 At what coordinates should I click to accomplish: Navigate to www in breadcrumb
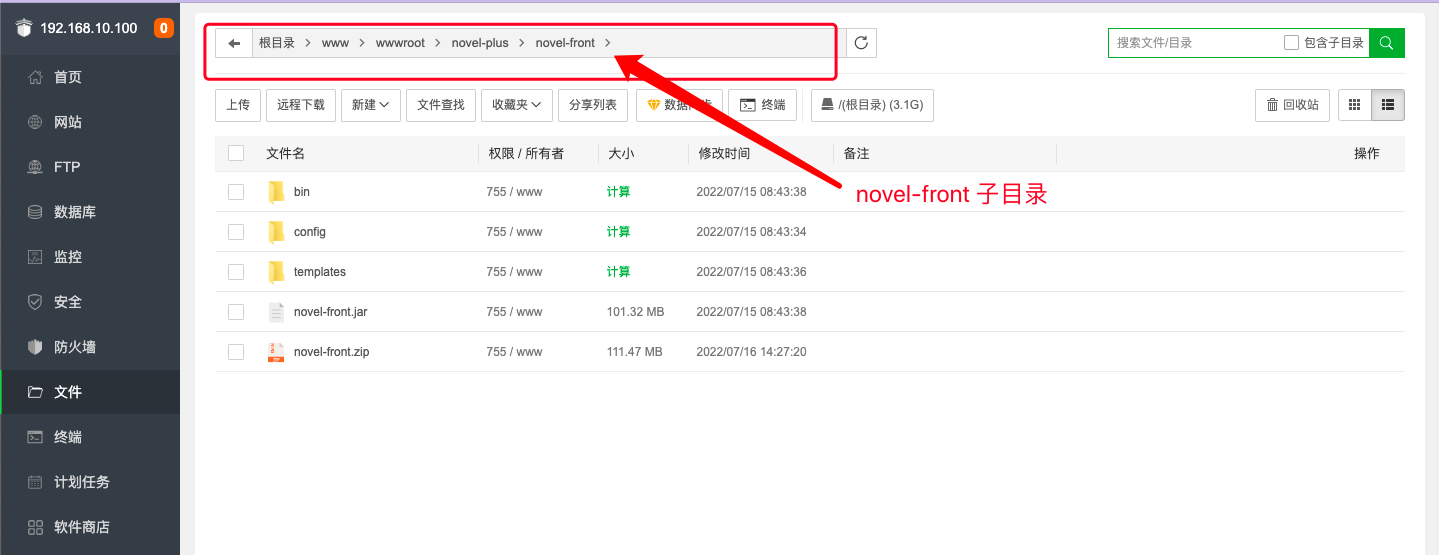click(x=335, y=43)
